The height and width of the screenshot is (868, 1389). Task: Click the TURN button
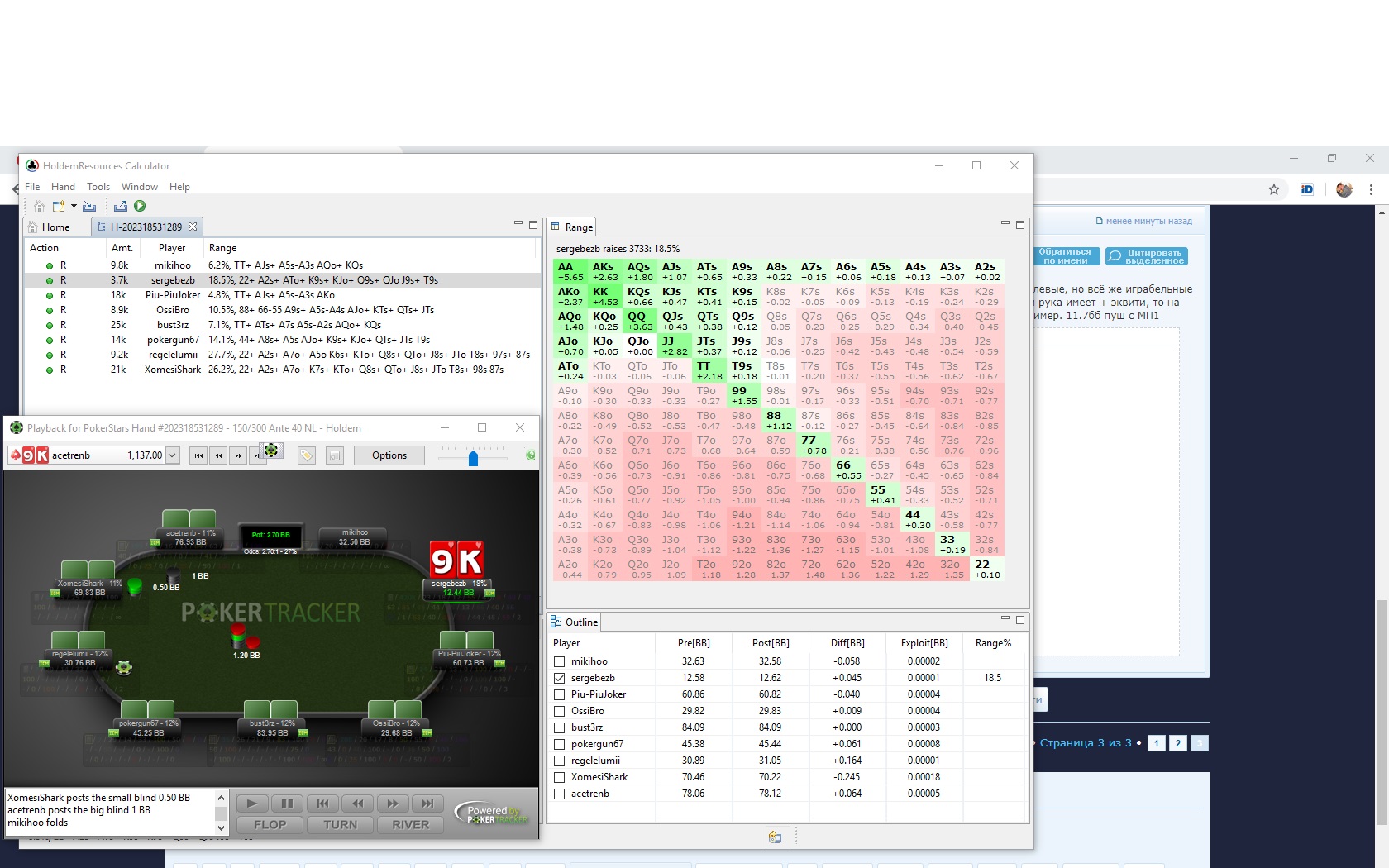click(x=340, y=824)
